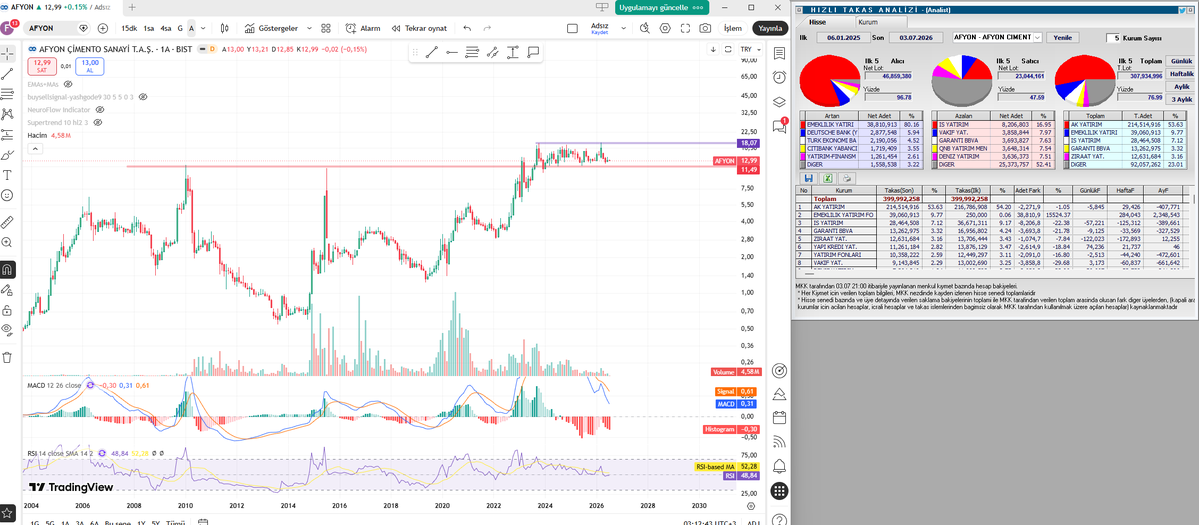The width and height of the screenshot is (1199, 525).
Task: Open the AFYON symbol search field
Action: pyautogui.click(x=57, y=28)
